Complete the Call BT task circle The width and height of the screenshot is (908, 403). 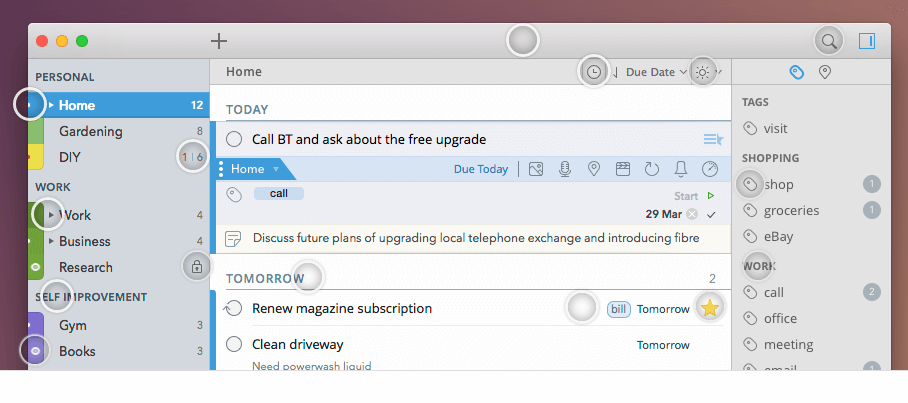coord(234,140)
